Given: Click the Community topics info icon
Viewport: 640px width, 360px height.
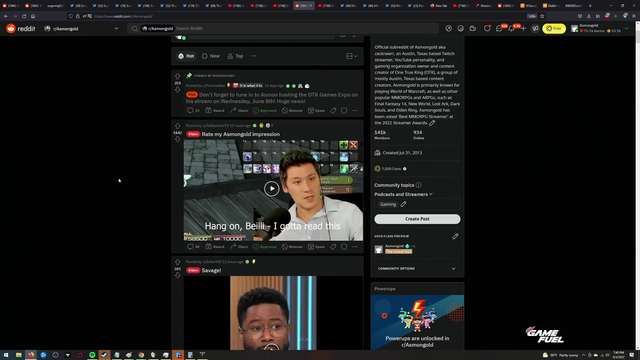Looking at the screenshot, I should [418, 185].
